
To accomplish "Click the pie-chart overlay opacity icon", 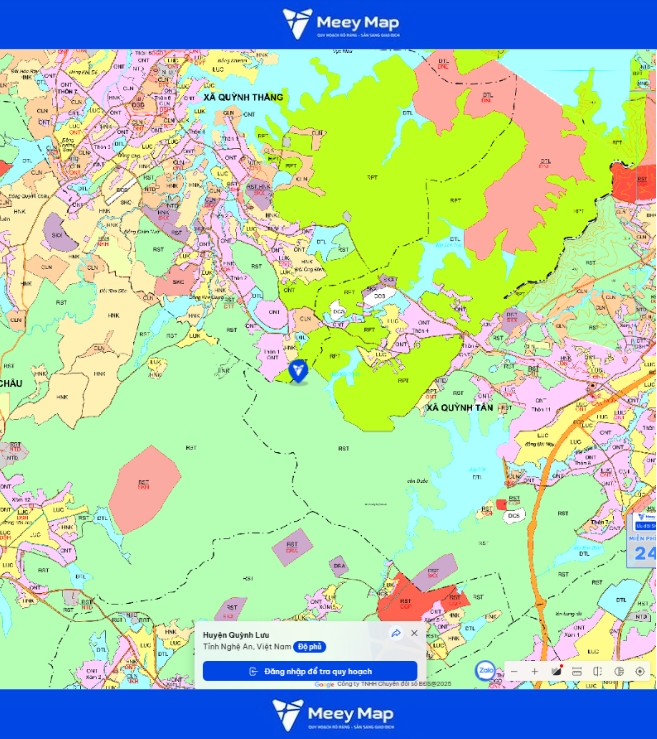I will click(x=619, y=672).
